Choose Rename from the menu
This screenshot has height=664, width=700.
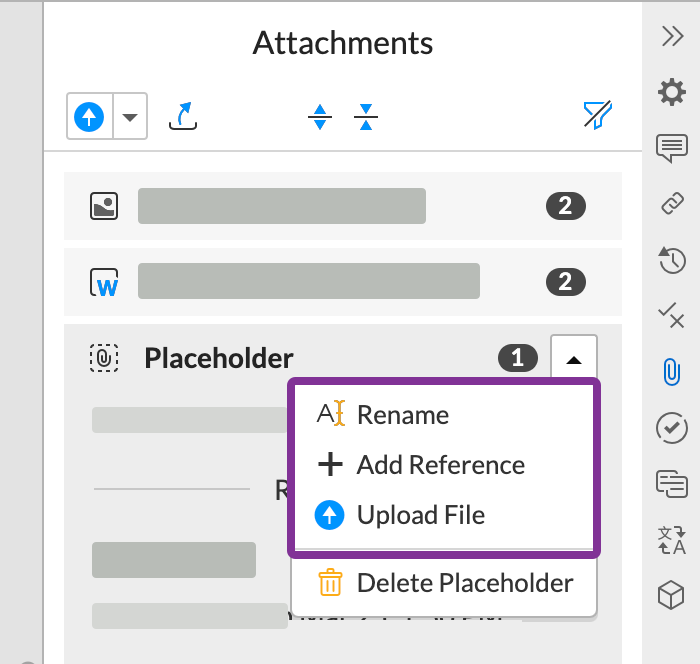(x=444, y=415)
